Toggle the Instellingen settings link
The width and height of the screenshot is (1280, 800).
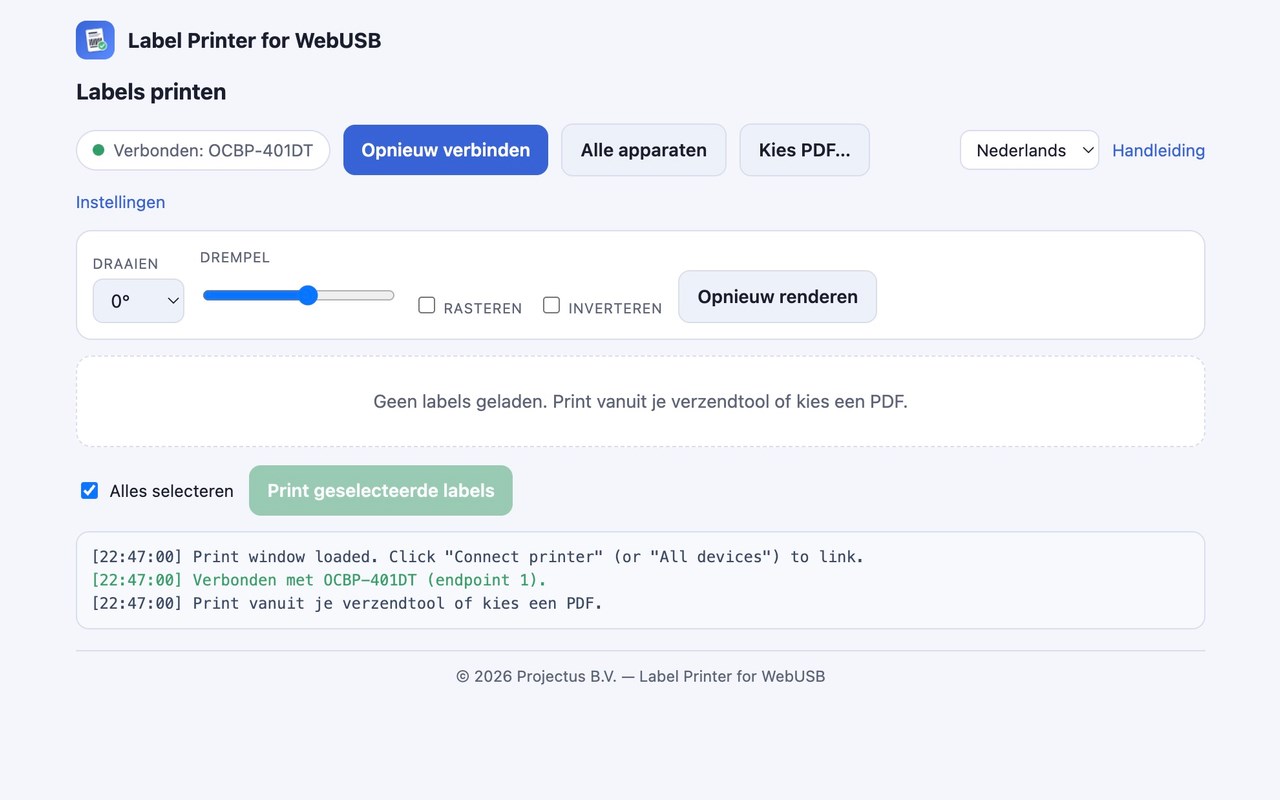click(x=120, y=202)
